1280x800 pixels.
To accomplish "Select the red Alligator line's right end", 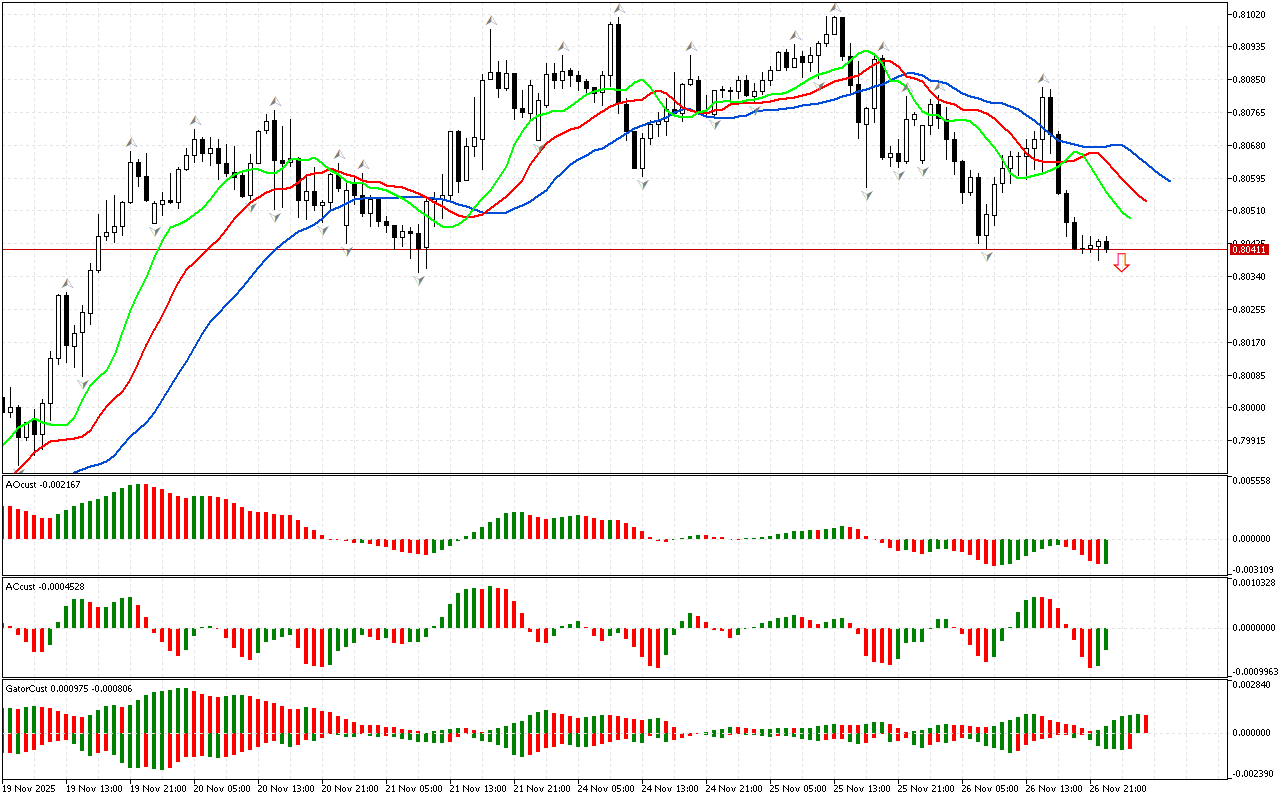I will tap(1144, 200).
